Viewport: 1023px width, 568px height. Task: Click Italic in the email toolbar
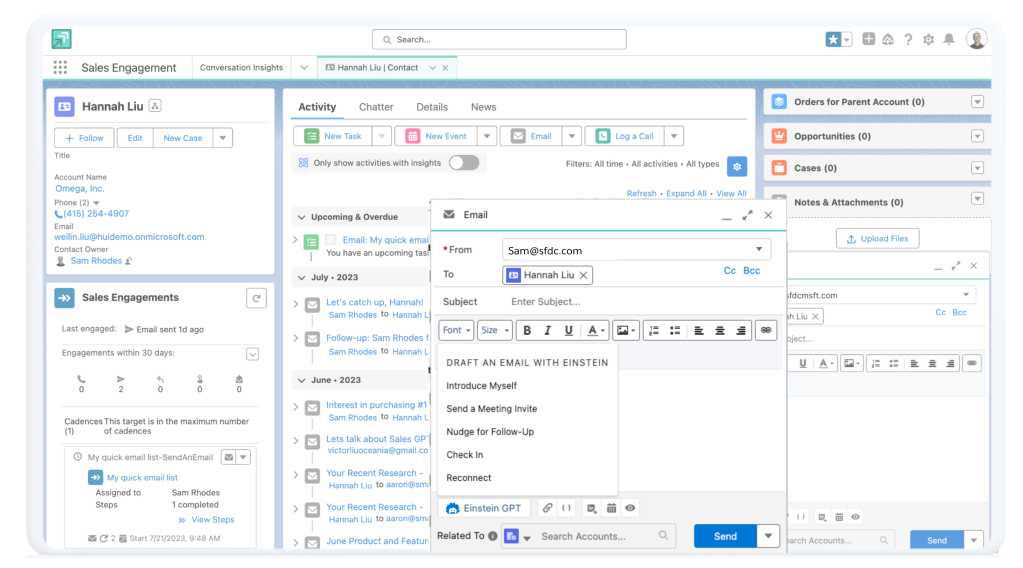[548, 331]
